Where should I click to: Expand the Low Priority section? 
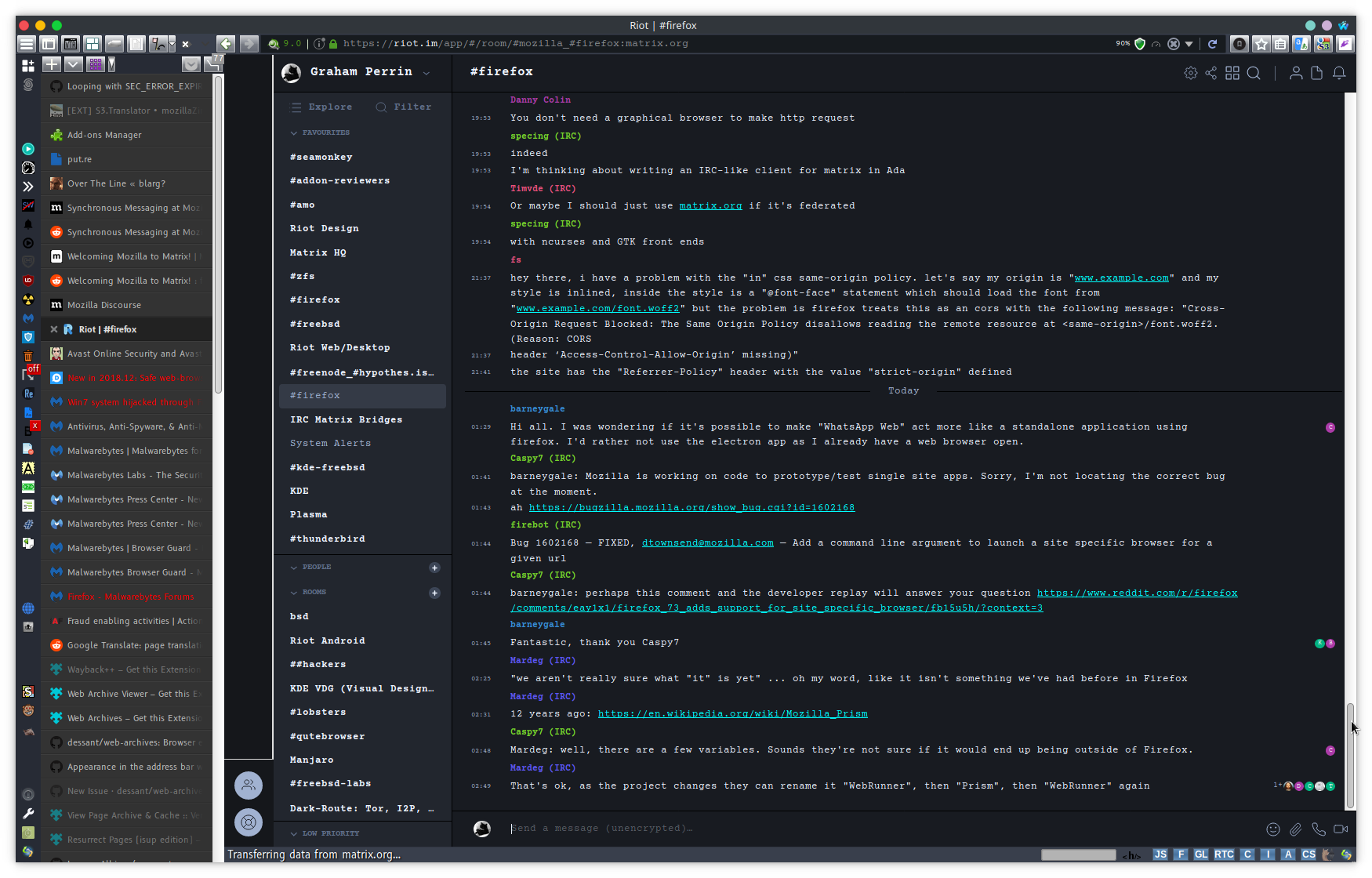tap(325, 834)
